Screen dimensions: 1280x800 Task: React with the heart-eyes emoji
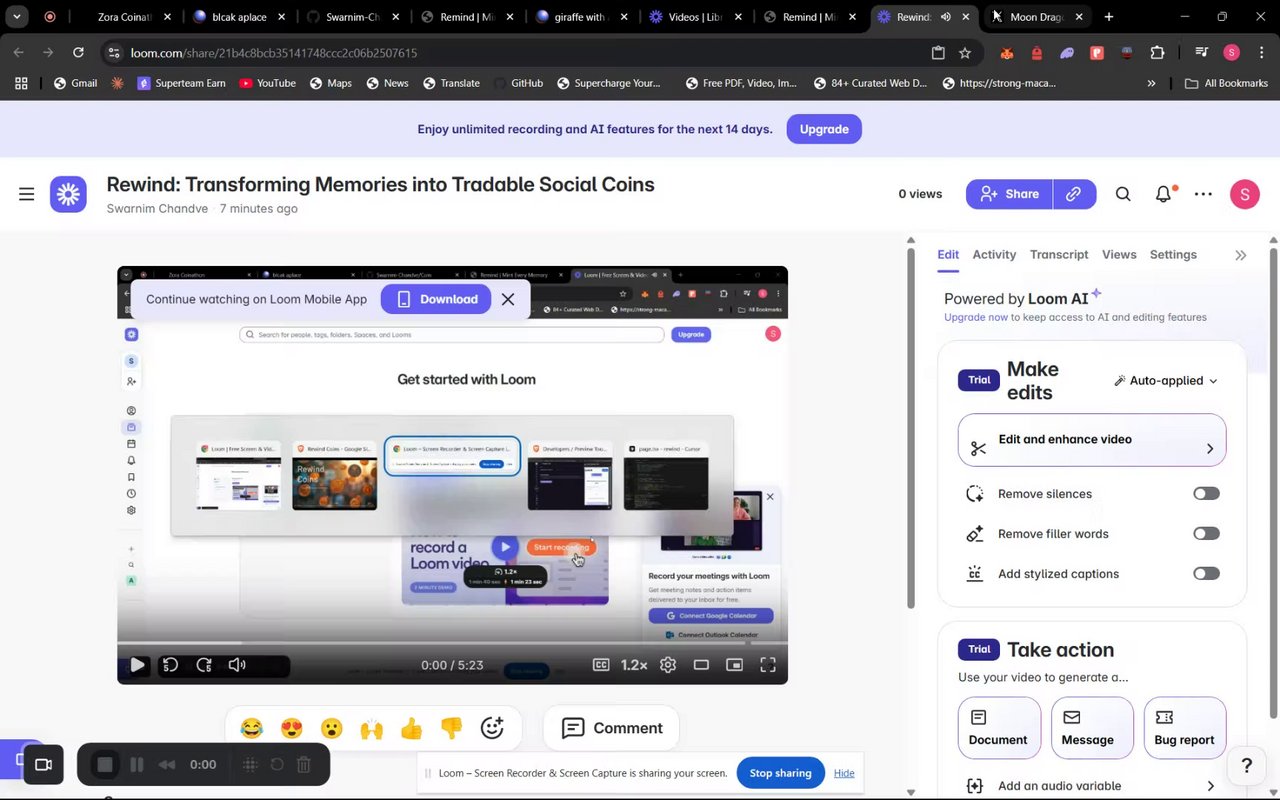click(x=292, y=728)
